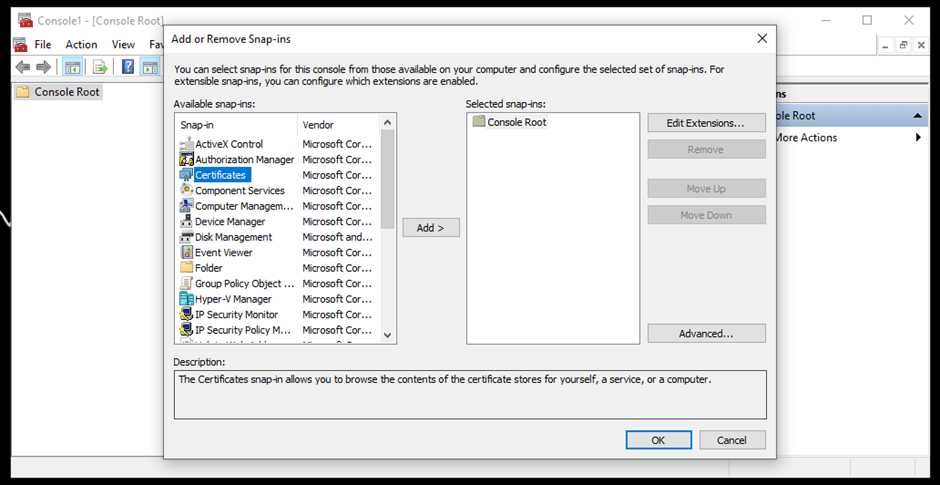Click the Disk Management snap-in icon
This screenshot has height=485, width=940.
[186, 237]
